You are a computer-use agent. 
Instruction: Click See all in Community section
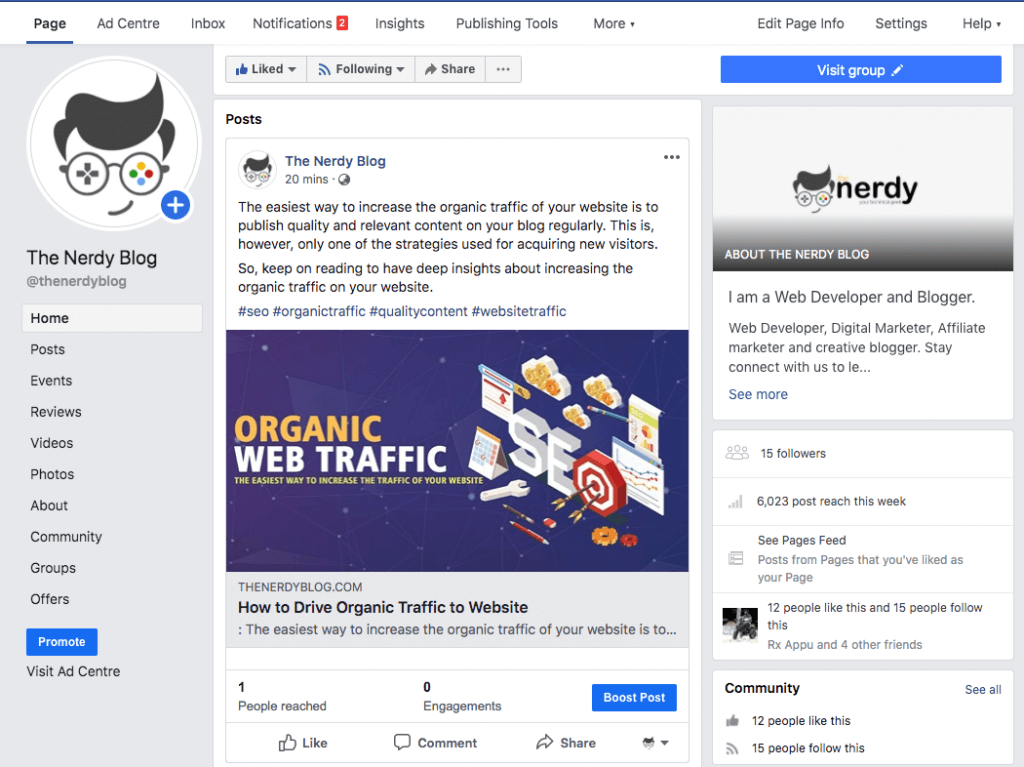pos(983,689)
